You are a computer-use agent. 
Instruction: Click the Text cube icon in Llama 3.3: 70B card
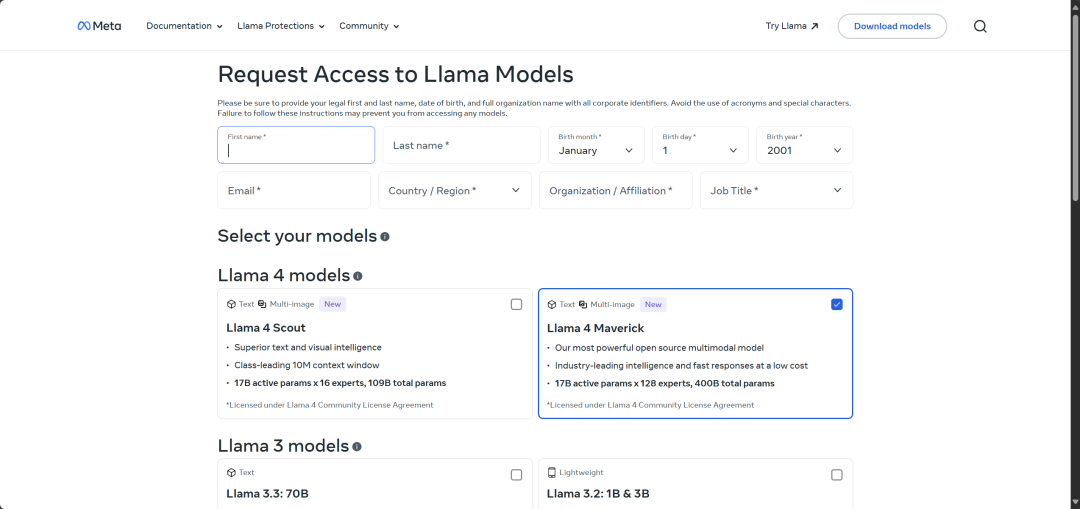point(231,472)
